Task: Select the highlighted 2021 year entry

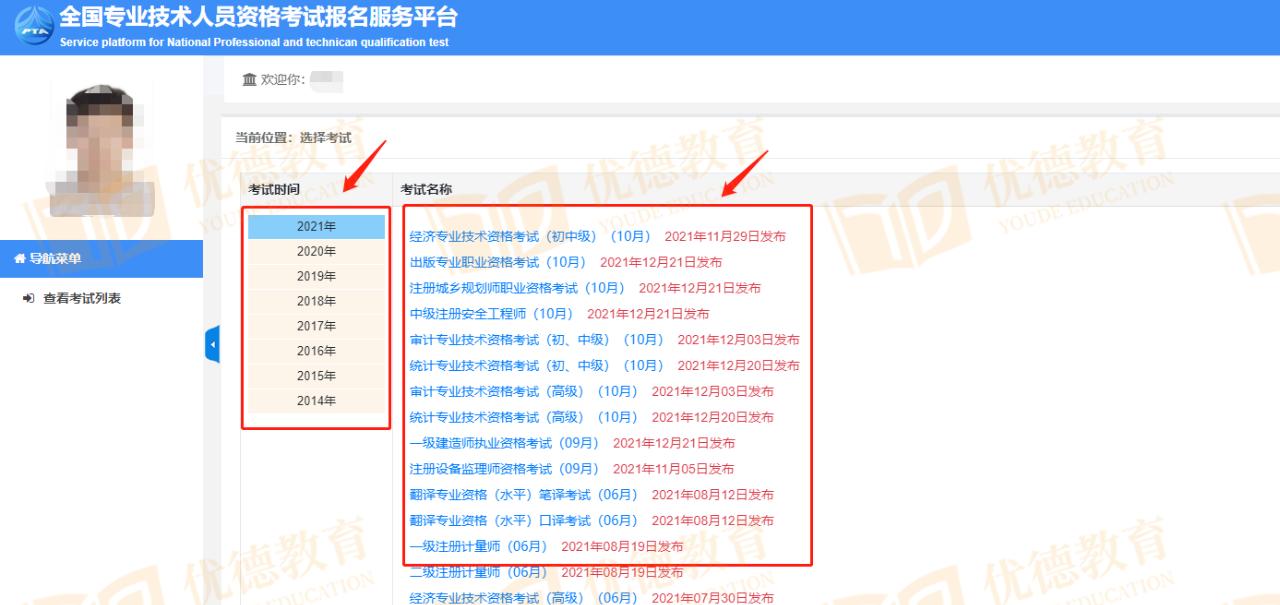Action: pyautogui.click(x=316, y=226)
